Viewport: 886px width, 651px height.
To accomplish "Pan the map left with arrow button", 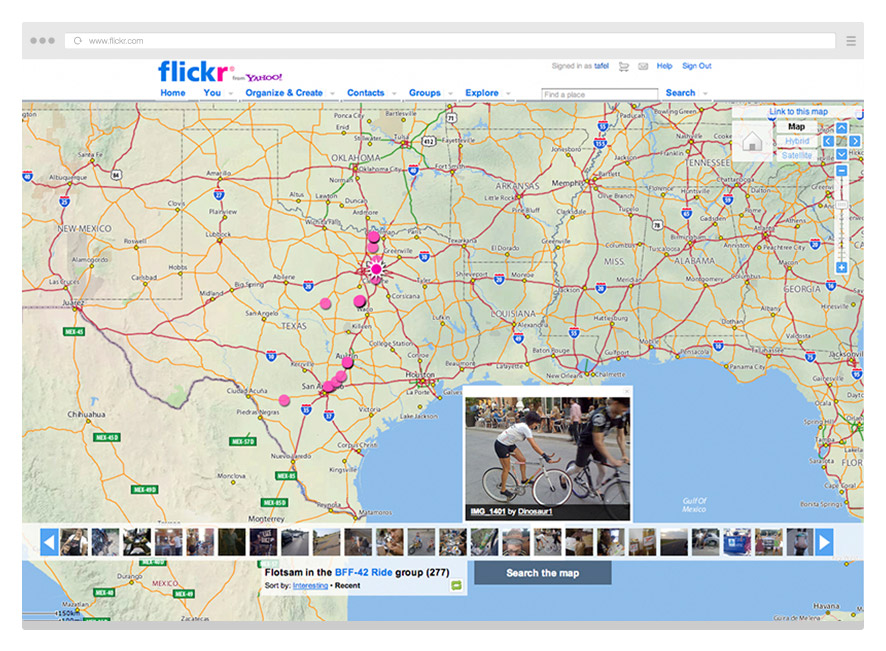I will click(x=828, y=141).
